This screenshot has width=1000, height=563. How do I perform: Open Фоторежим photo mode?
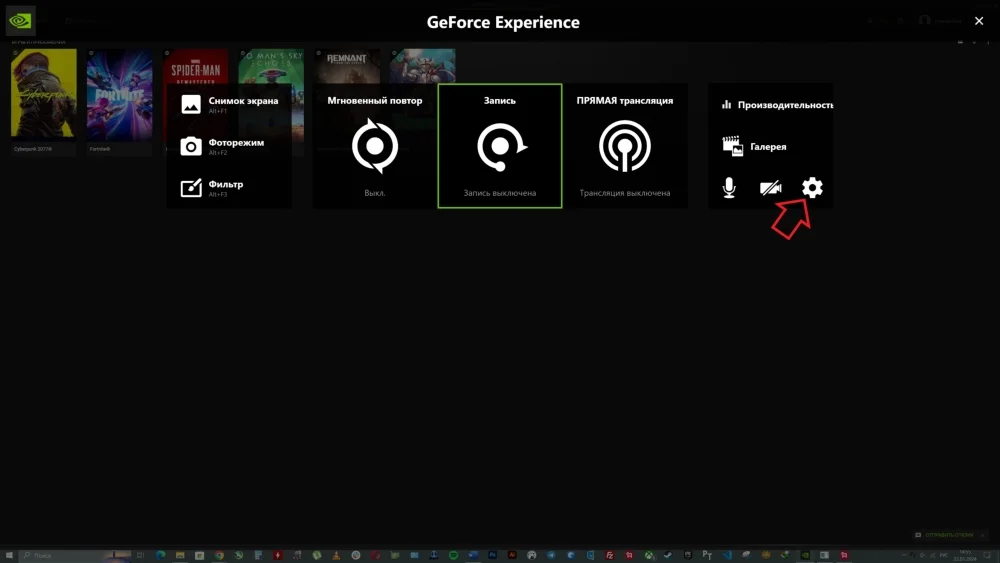[x=222, y=146]
